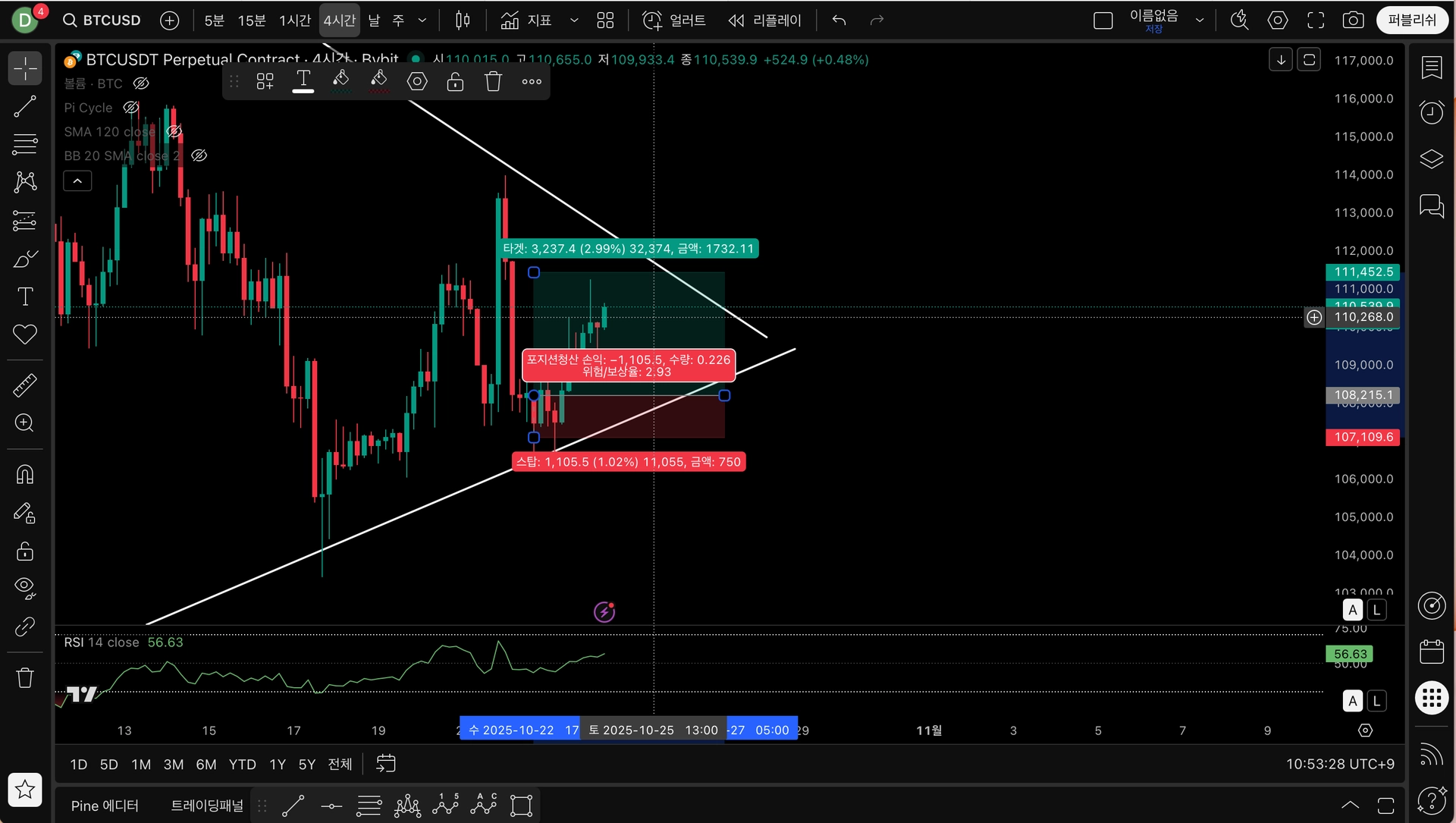Screen dimensions: 1456x823
Task: Toggle visibility of Pi Cycle indicator
Action: 131,108
